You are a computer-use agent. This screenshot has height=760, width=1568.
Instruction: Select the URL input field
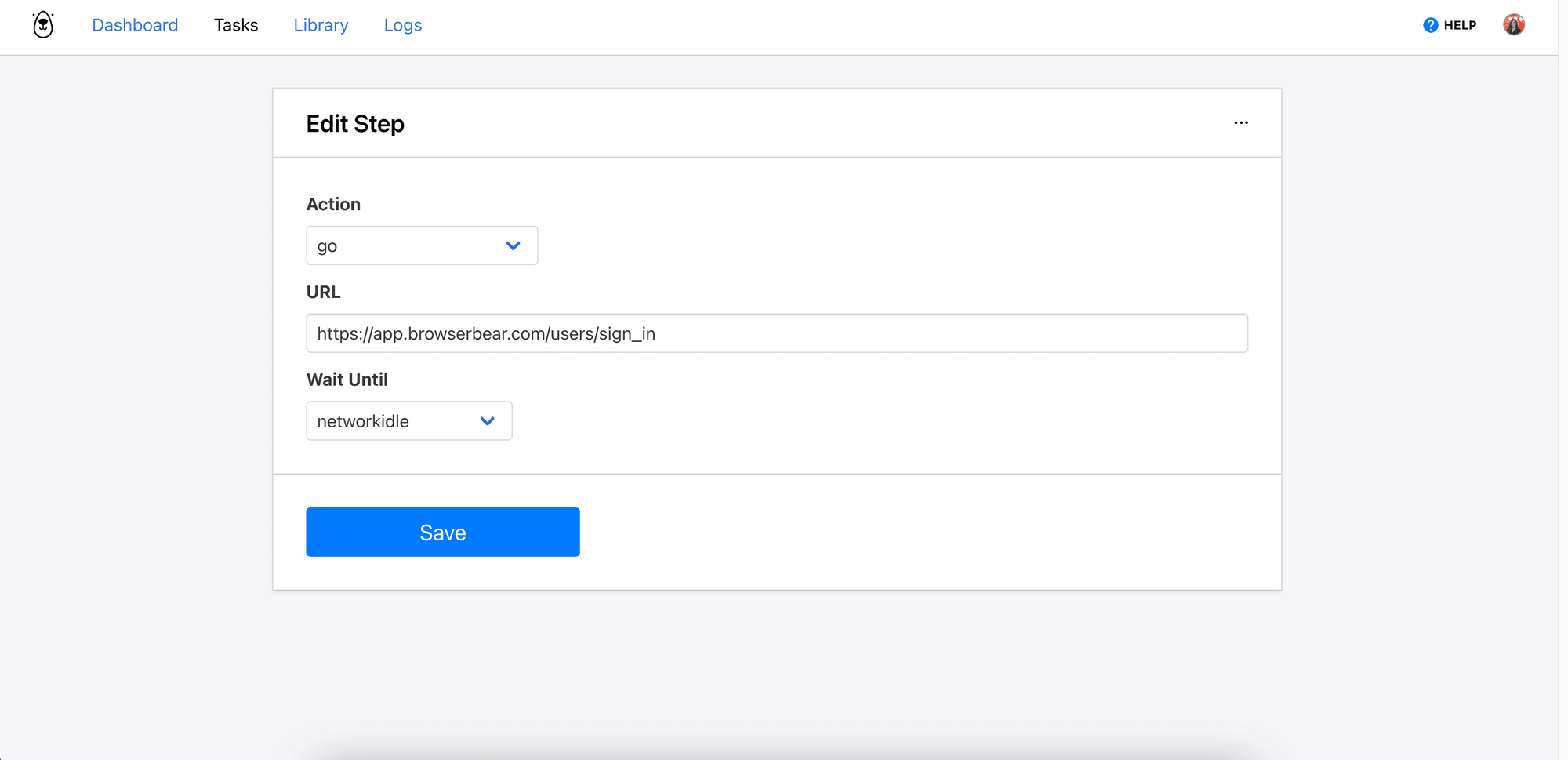pos(776,333)
